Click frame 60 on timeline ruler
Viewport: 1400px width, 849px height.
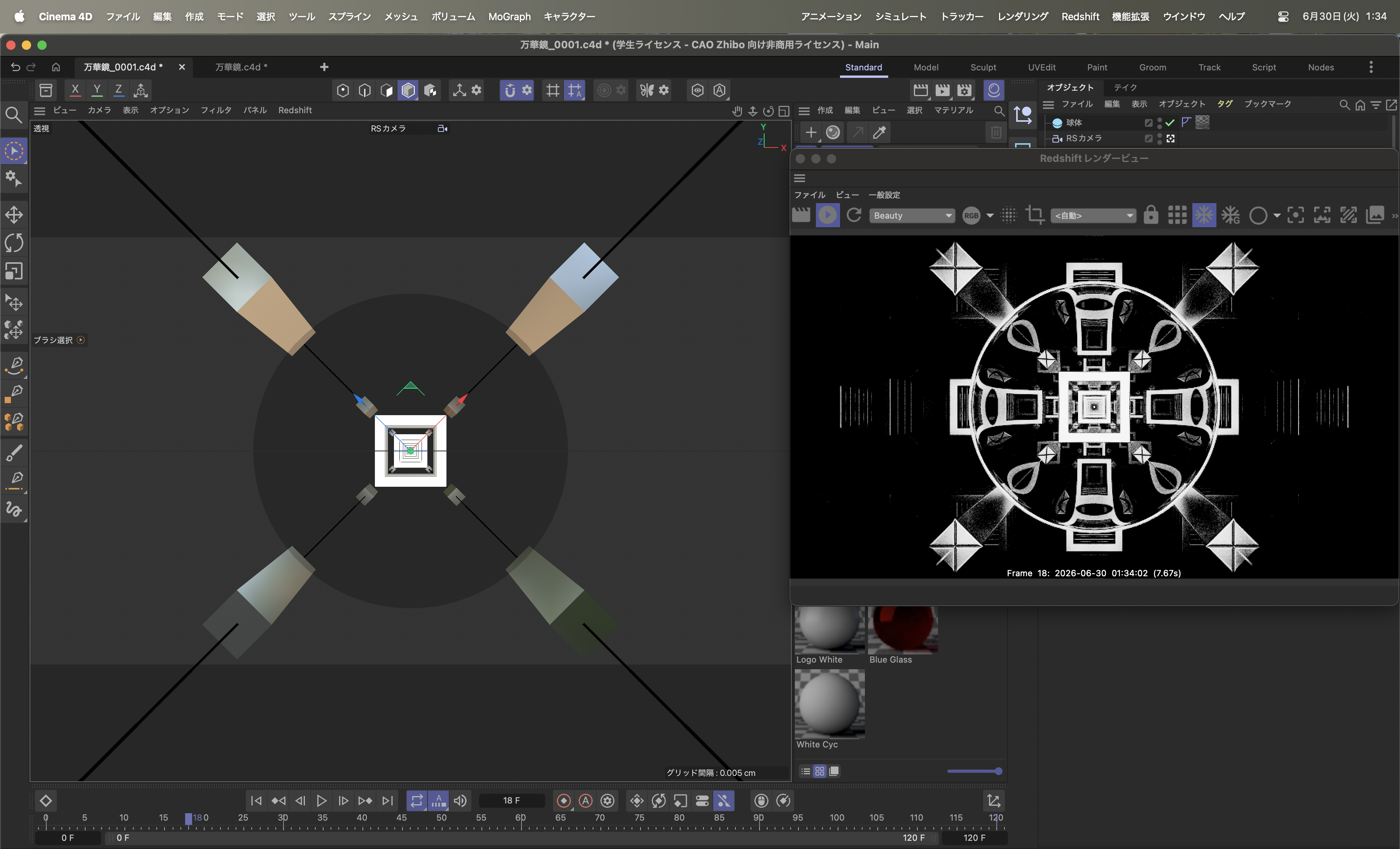(521, 818)
